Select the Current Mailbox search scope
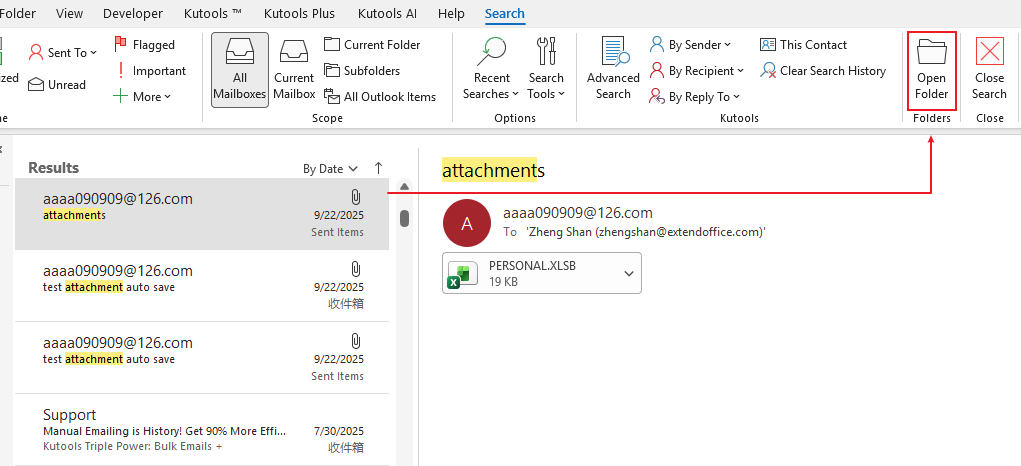1021x466 pixels. tap(294, 68)
